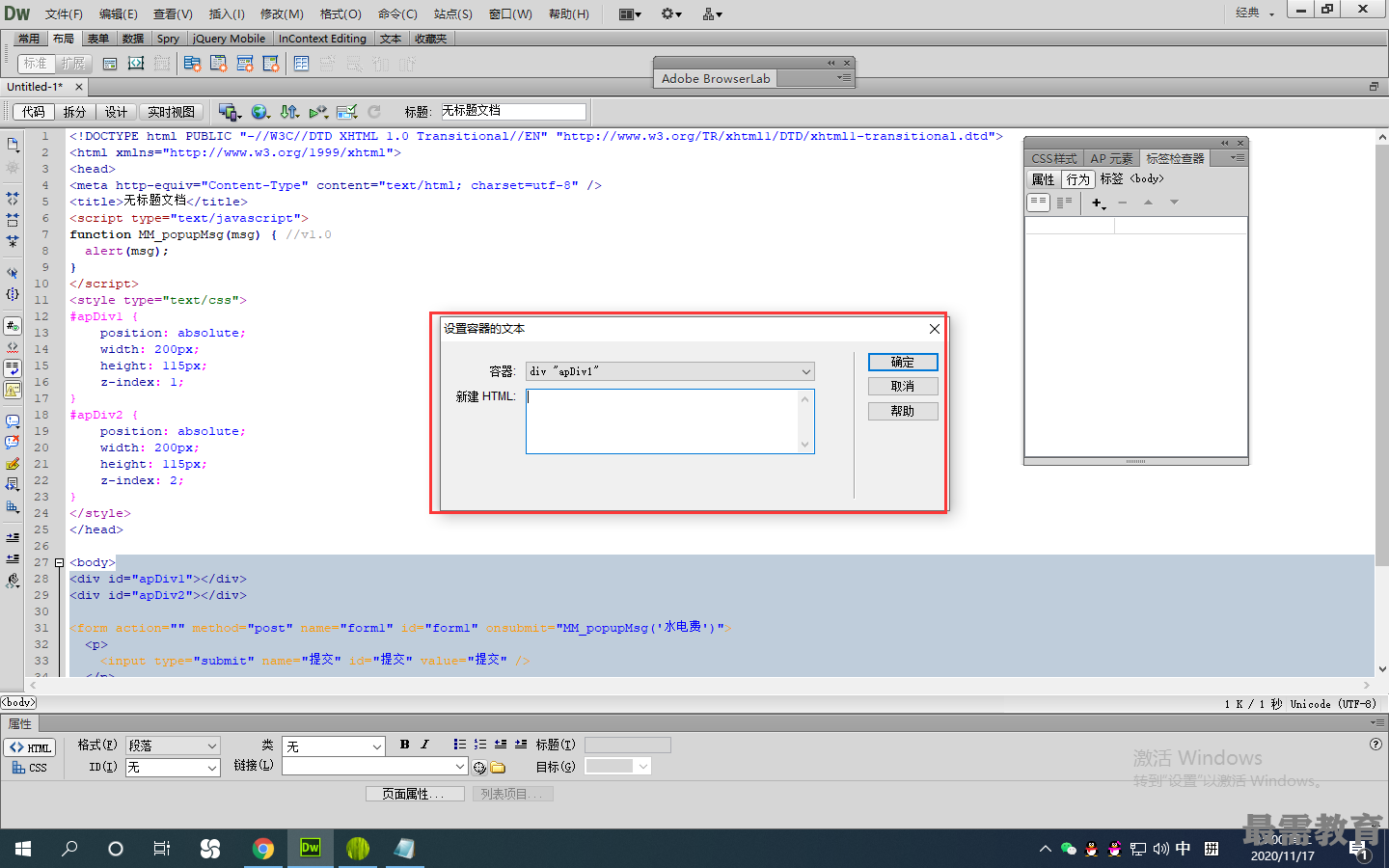Toggle Word Wrap in code toolbar
Image resolution: width=1389 pixels, height=868 pixels.
[13, 368]
